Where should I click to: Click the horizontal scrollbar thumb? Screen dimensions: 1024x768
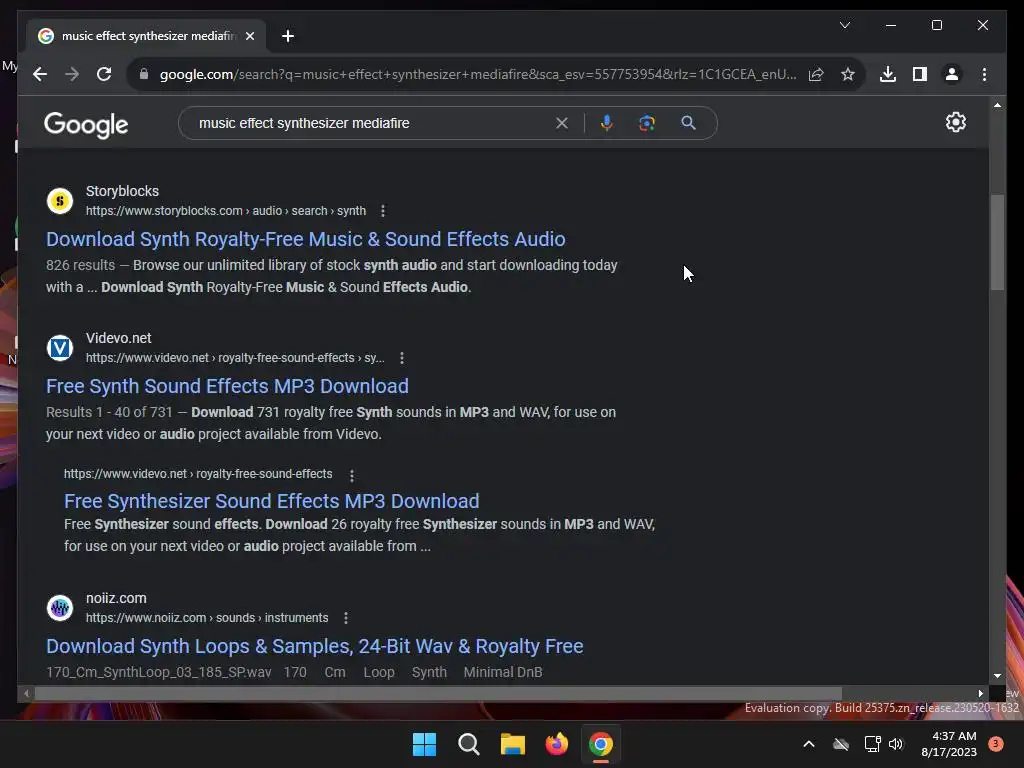(x=438, y=694)
